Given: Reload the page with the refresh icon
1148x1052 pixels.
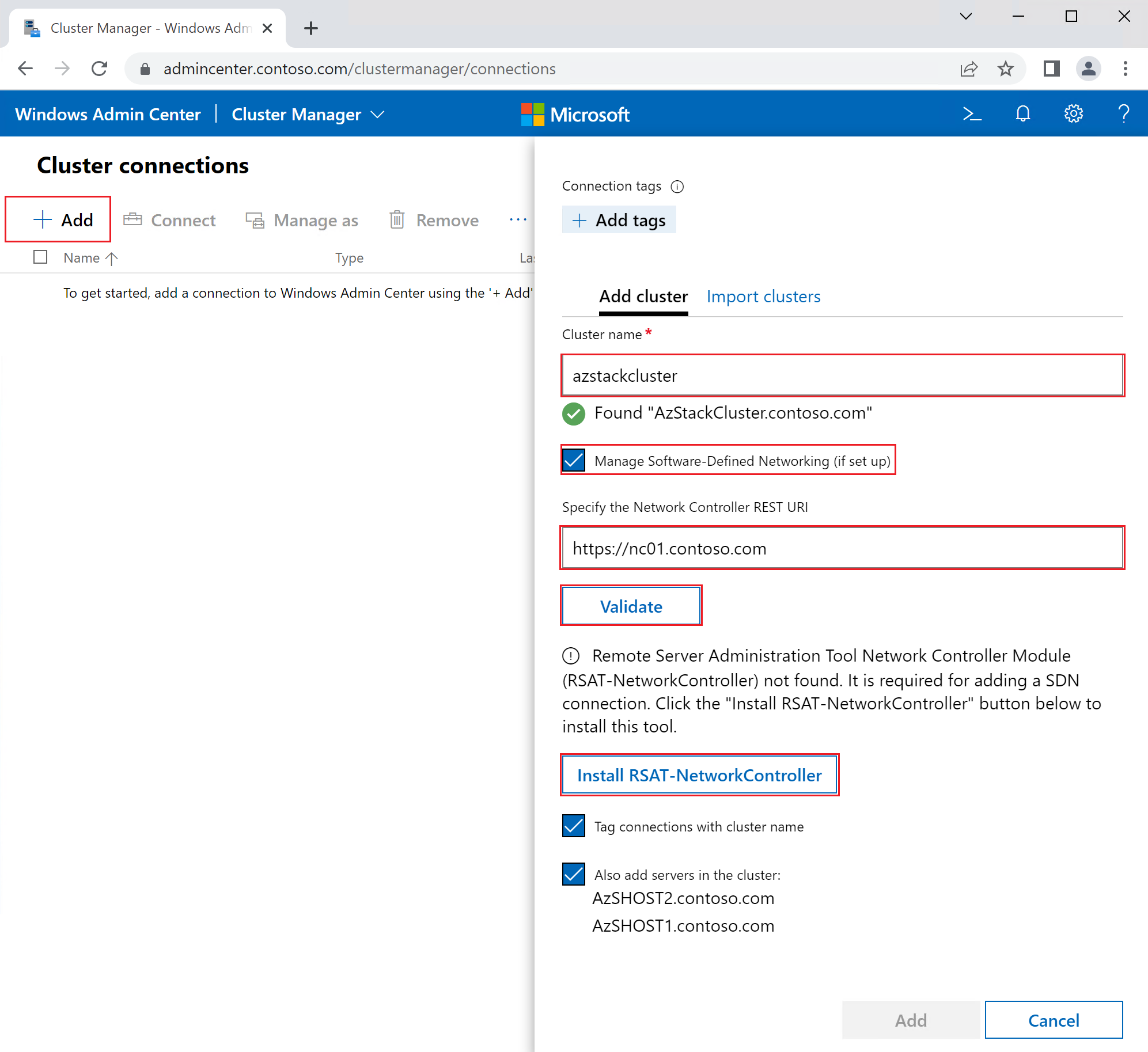Looking at the screenshot, I should (100, 69).
